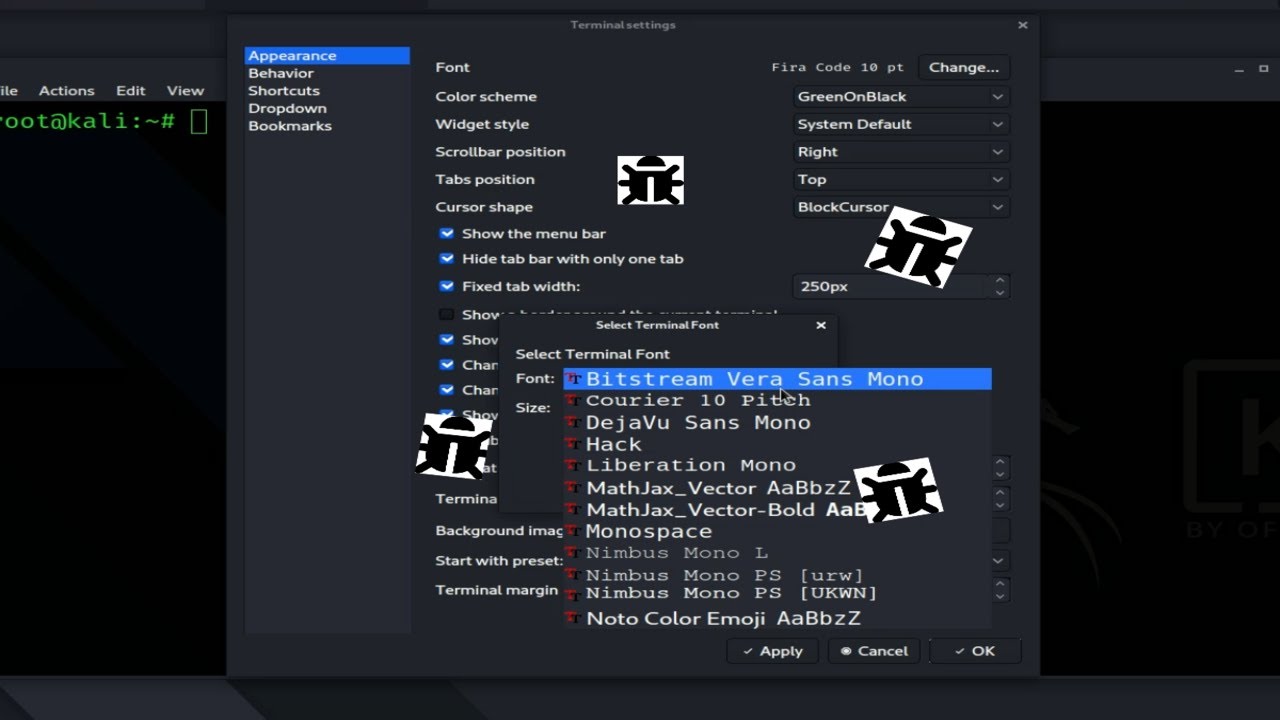The width and height of the screenshot is (1280, 720).
Task: Select Appearance in the settings sidebar
Action: click(327, 56)
